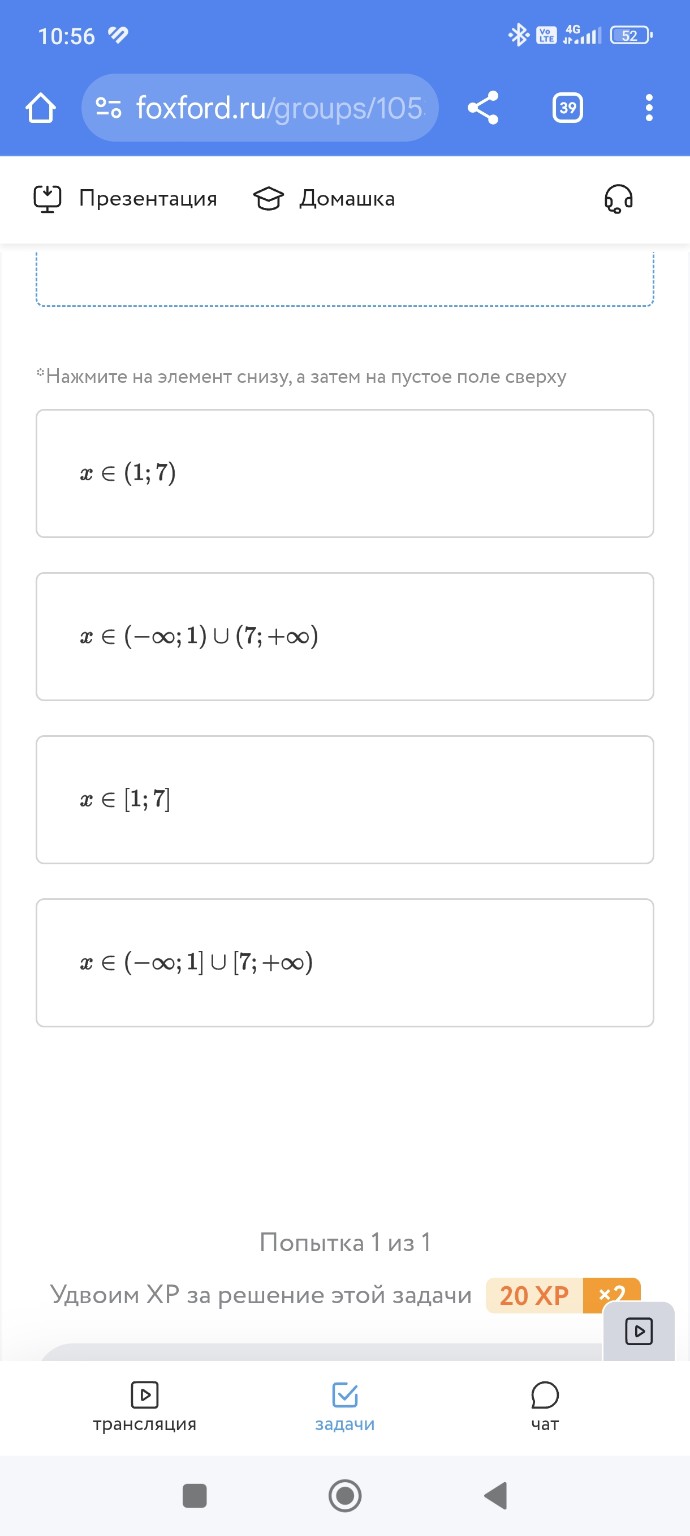Switch to the чат tab
This screenshot has height=1536, width=690.
pyautogui.click(x=545, y=1406)
